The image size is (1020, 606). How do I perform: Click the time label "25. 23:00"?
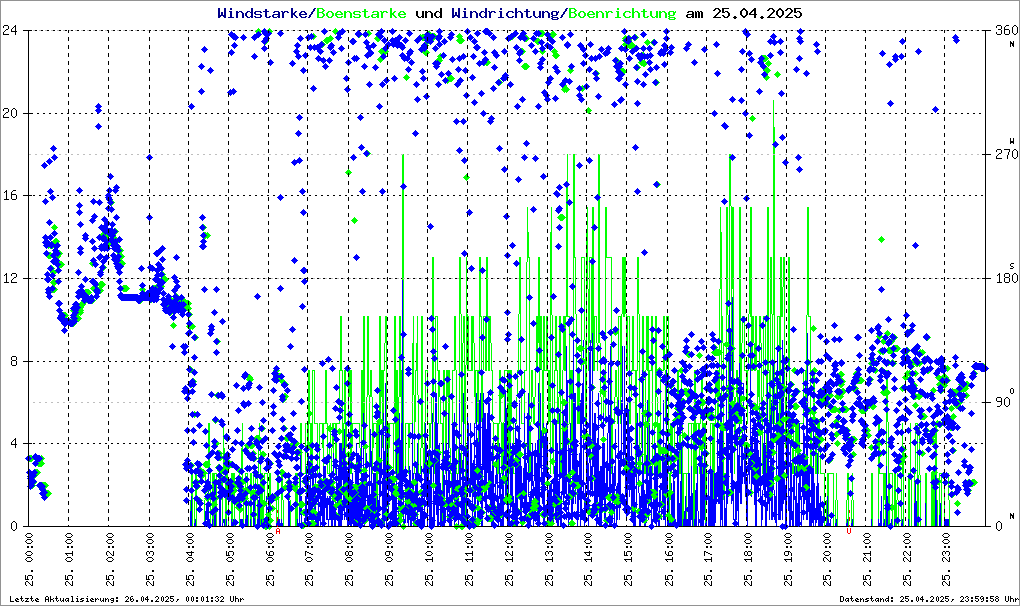(x=947, y=559)
